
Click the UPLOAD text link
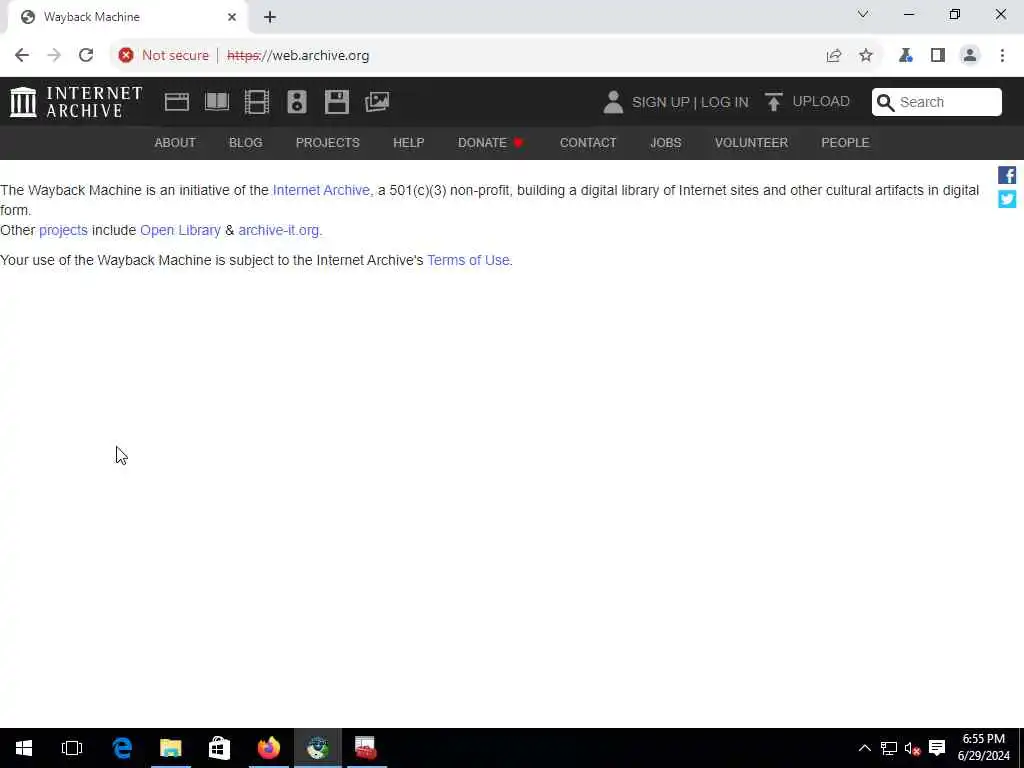(x=821, y=101)
